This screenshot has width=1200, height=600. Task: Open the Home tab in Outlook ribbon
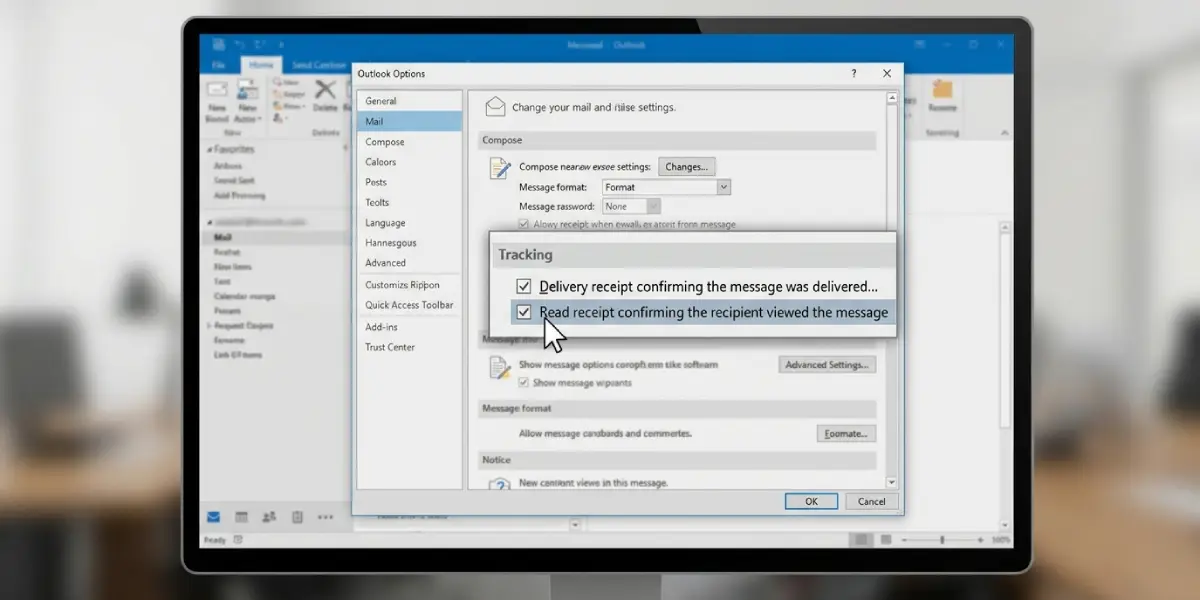coord(260,65)
